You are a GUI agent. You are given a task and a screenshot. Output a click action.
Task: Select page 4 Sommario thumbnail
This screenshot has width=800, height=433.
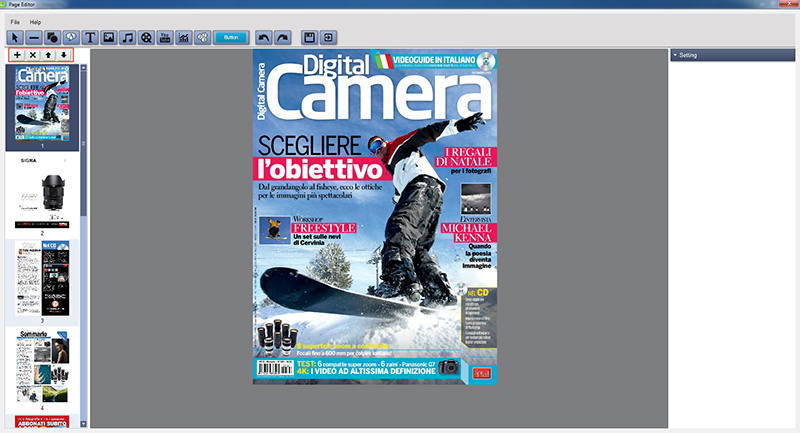tap(42, 366)
